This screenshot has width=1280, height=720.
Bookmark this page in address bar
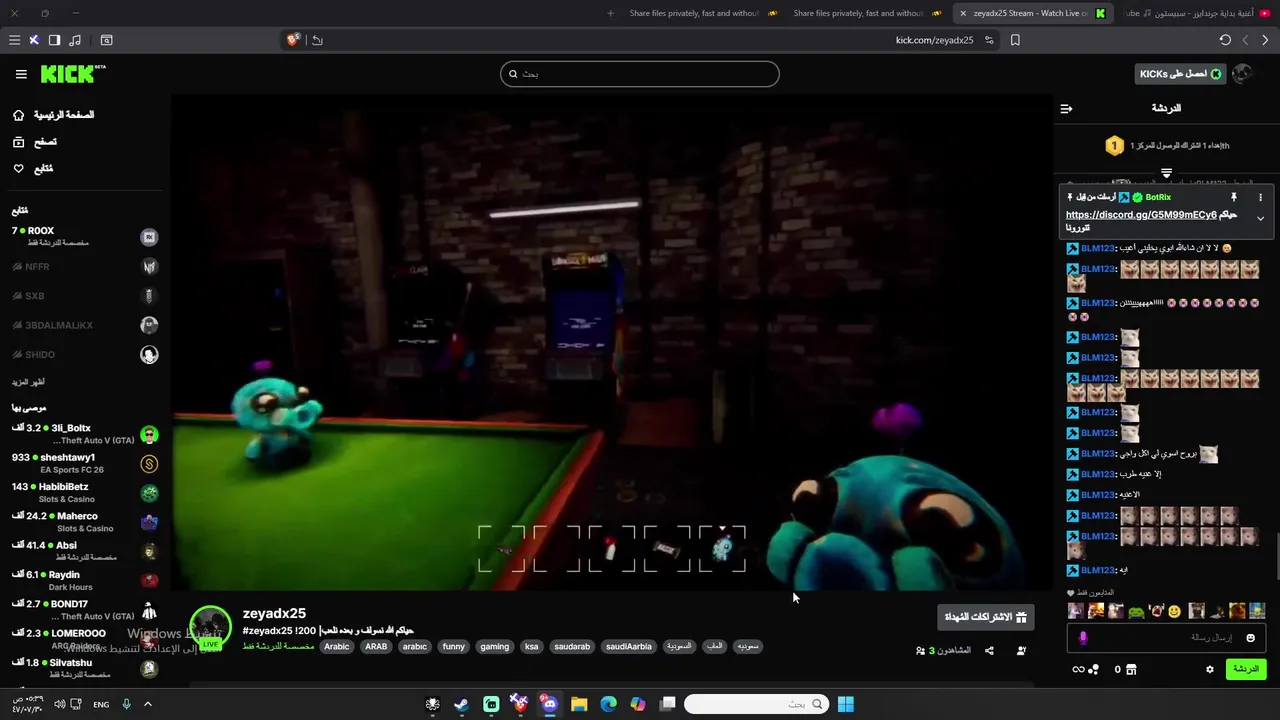1015,40
